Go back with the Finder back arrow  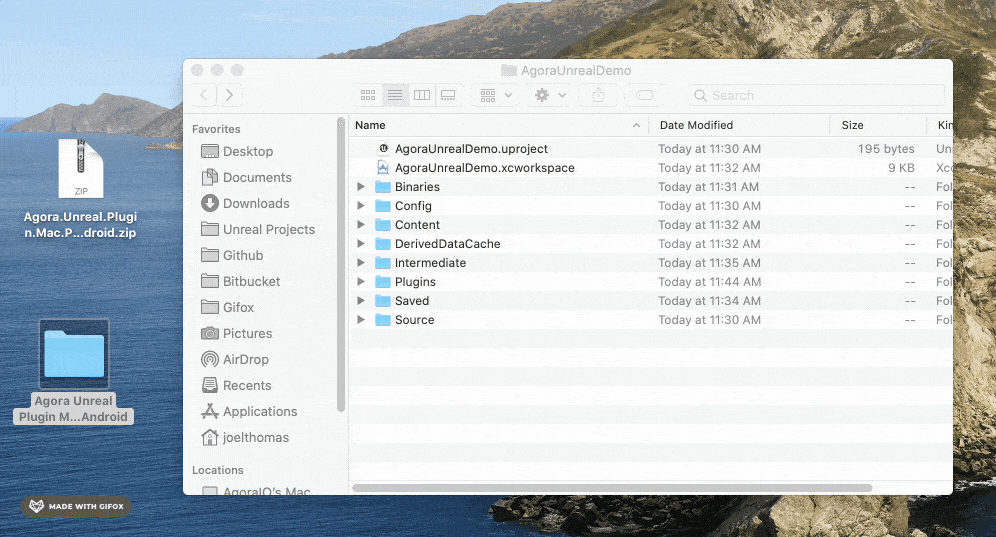pyautogui.click(x=204, y=95)
